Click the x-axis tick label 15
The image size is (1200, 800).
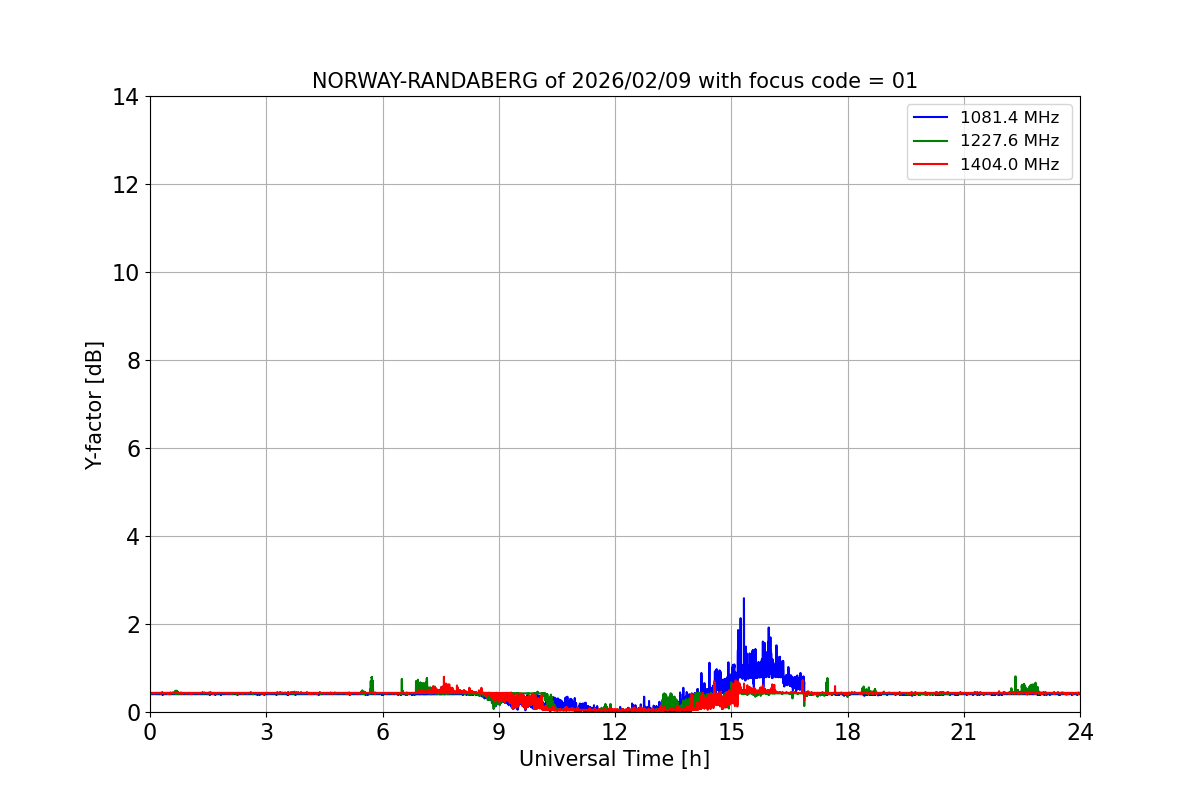[731, 732]
